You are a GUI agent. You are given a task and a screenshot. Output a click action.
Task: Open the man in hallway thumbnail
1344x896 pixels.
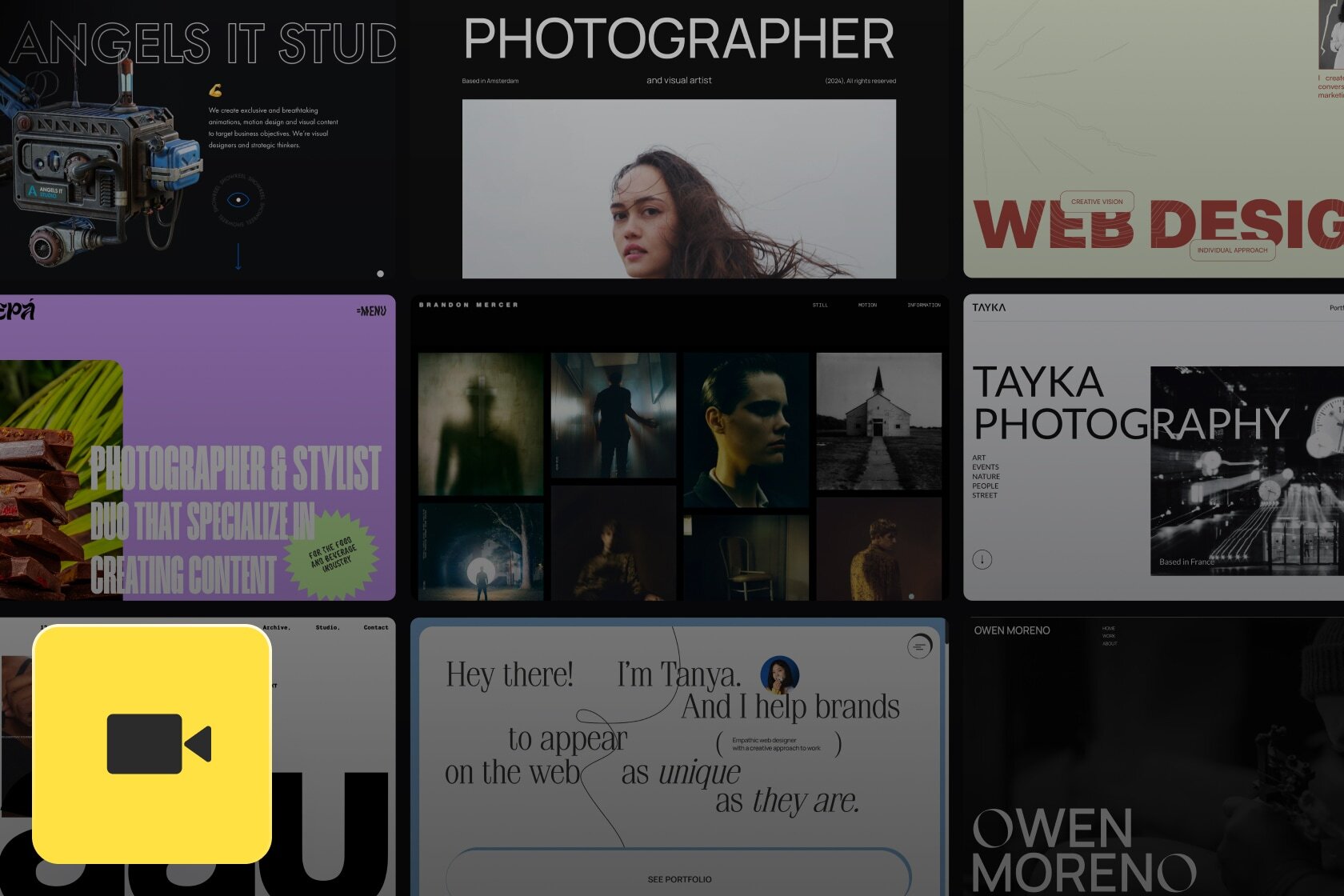[614, 415]
